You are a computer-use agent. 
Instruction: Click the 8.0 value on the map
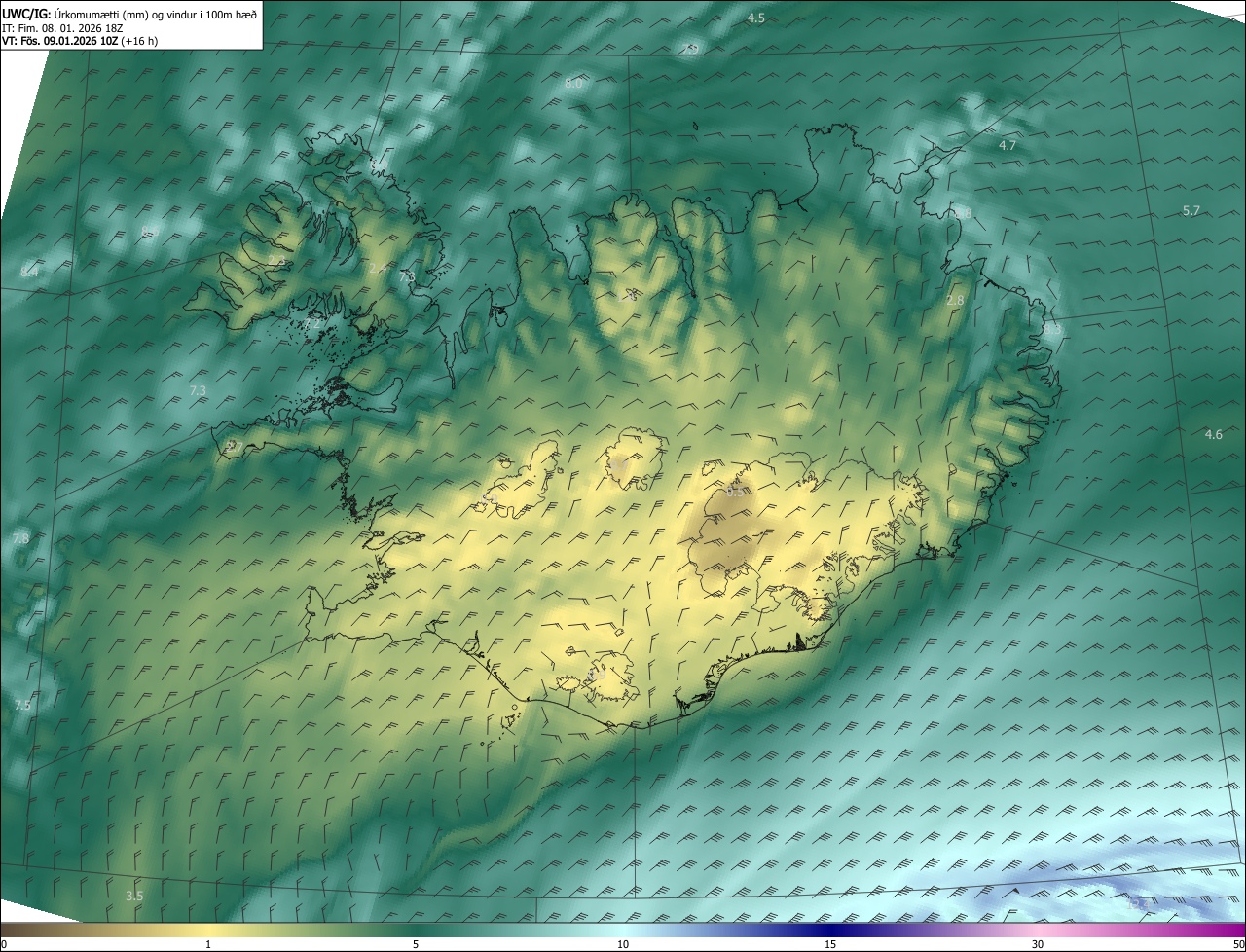[x=573, y=84]
